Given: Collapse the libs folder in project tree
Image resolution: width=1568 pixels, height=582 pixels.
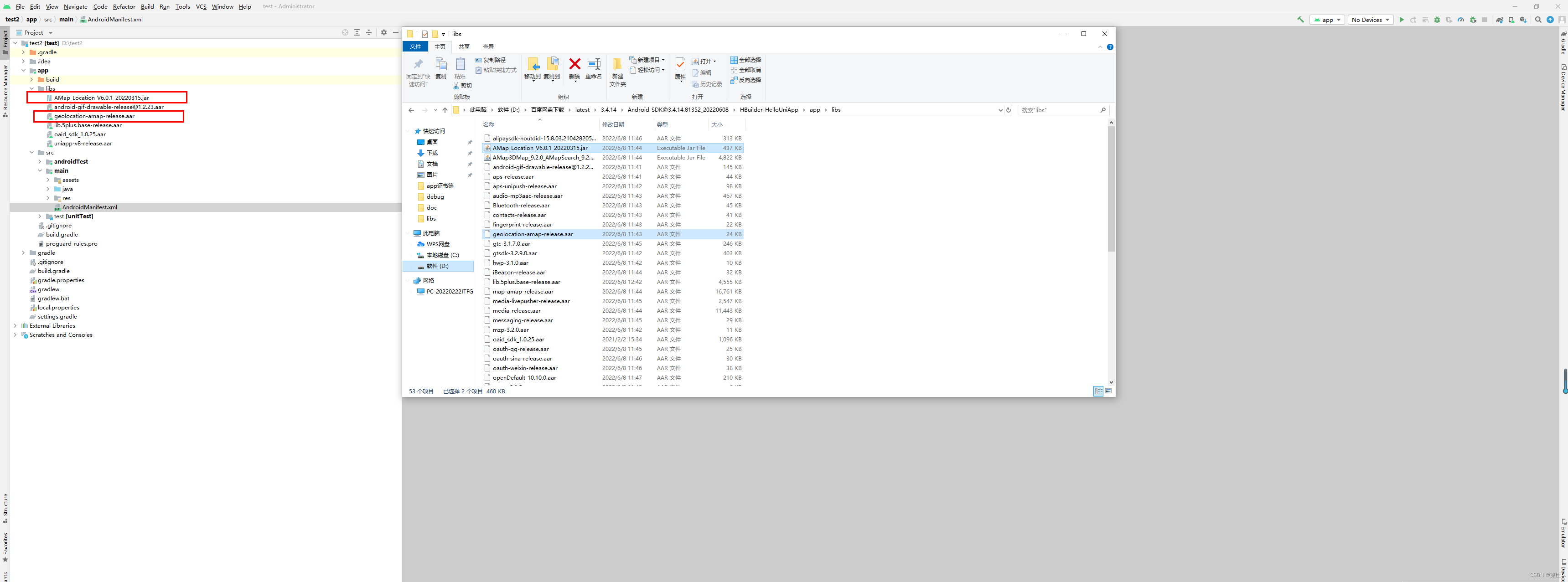Looking at the screenshot, I should click(x=31, y=89).
